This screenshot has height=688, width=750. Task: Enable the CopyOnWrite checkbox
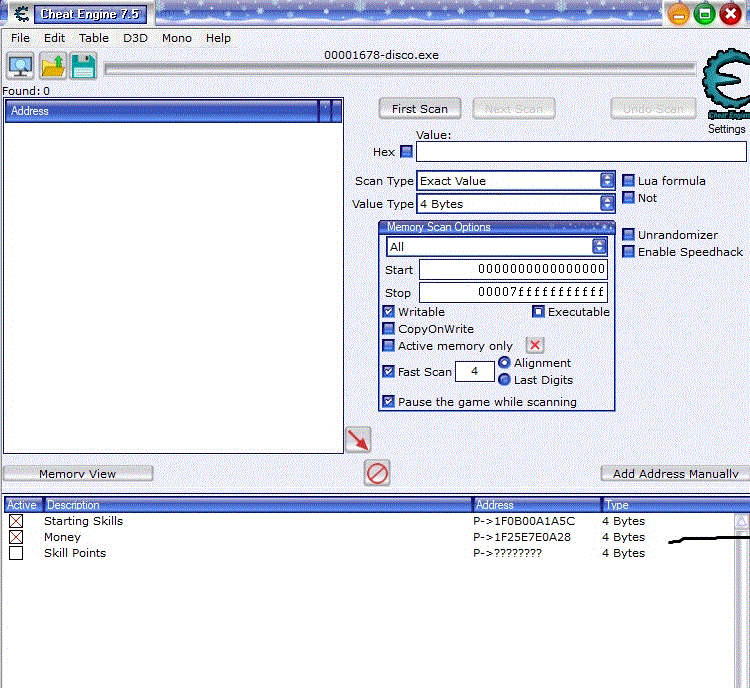pos(389,329)
